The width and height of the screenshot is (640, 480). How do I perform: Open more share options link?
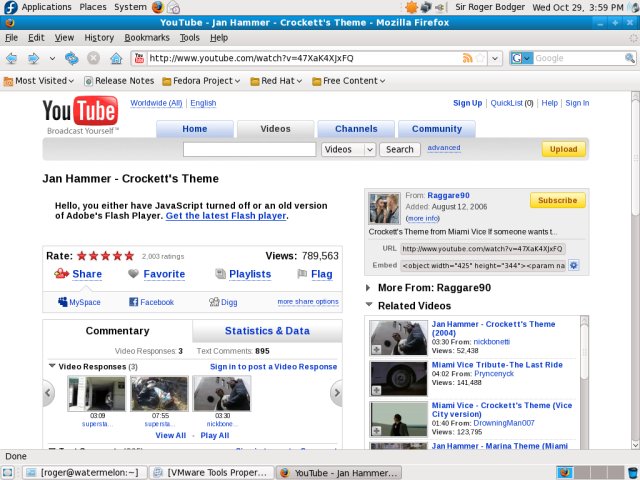308,302
